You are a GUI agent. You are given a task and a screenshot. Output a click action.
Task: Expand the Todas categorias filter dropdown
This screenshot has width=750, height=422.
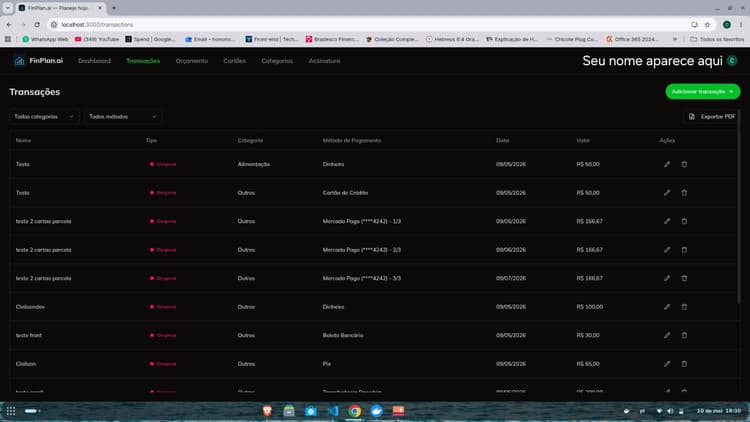44,117
